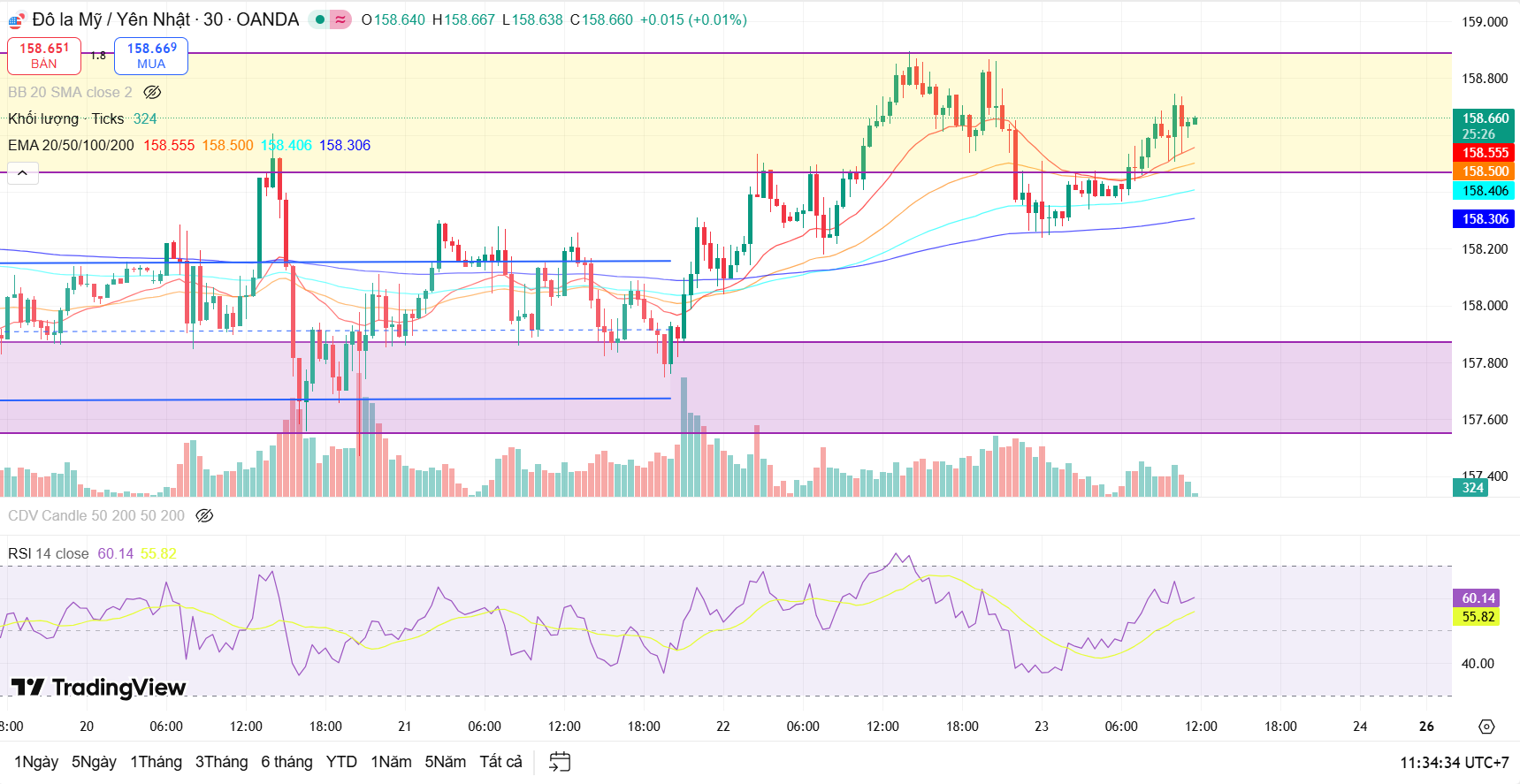
Task: Show the hidden CDV Candle indicator via its eye icon
Action: tap(204, 515)
